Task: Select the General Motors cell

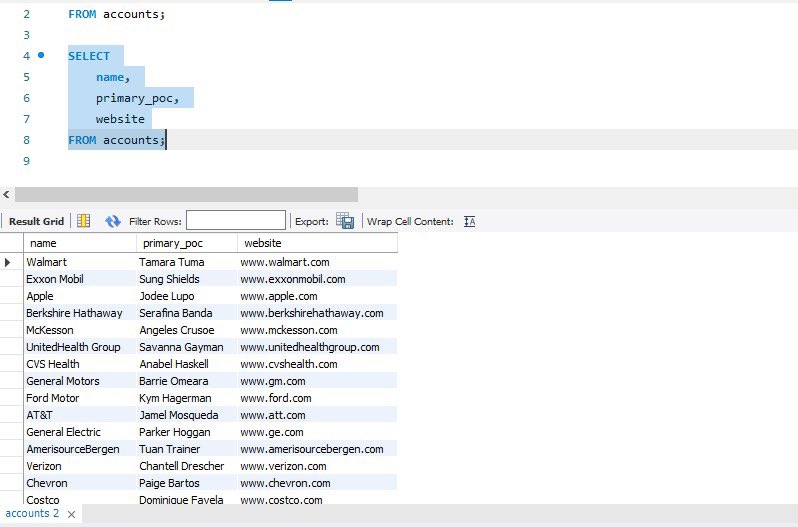Action: (x=80, y=381)
